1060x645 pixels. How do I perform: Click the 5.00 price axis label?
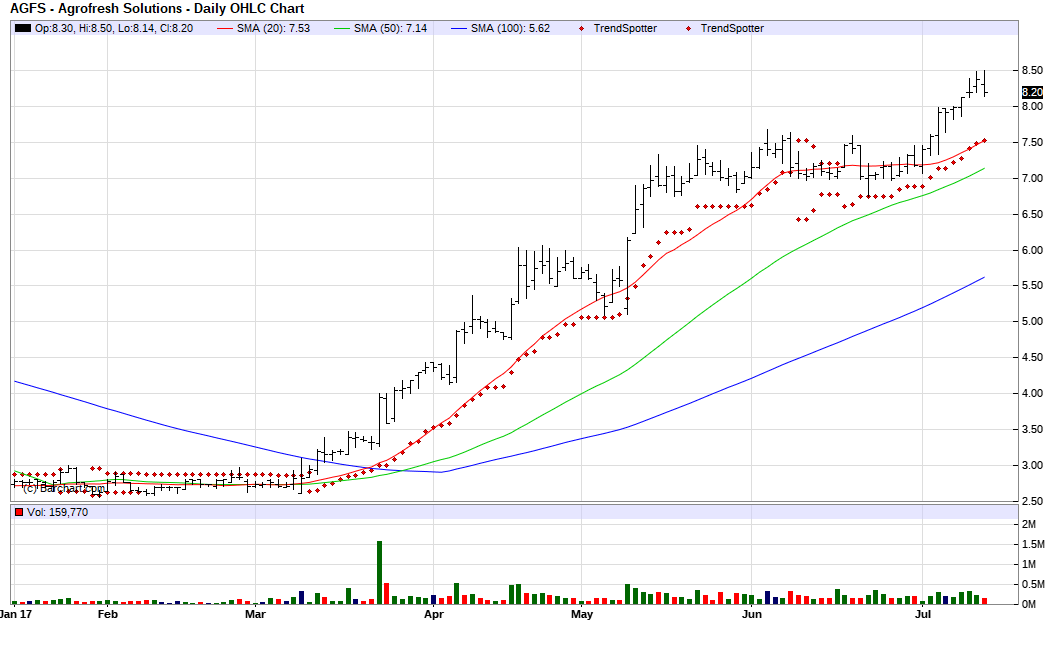[x=1032, y=322]
